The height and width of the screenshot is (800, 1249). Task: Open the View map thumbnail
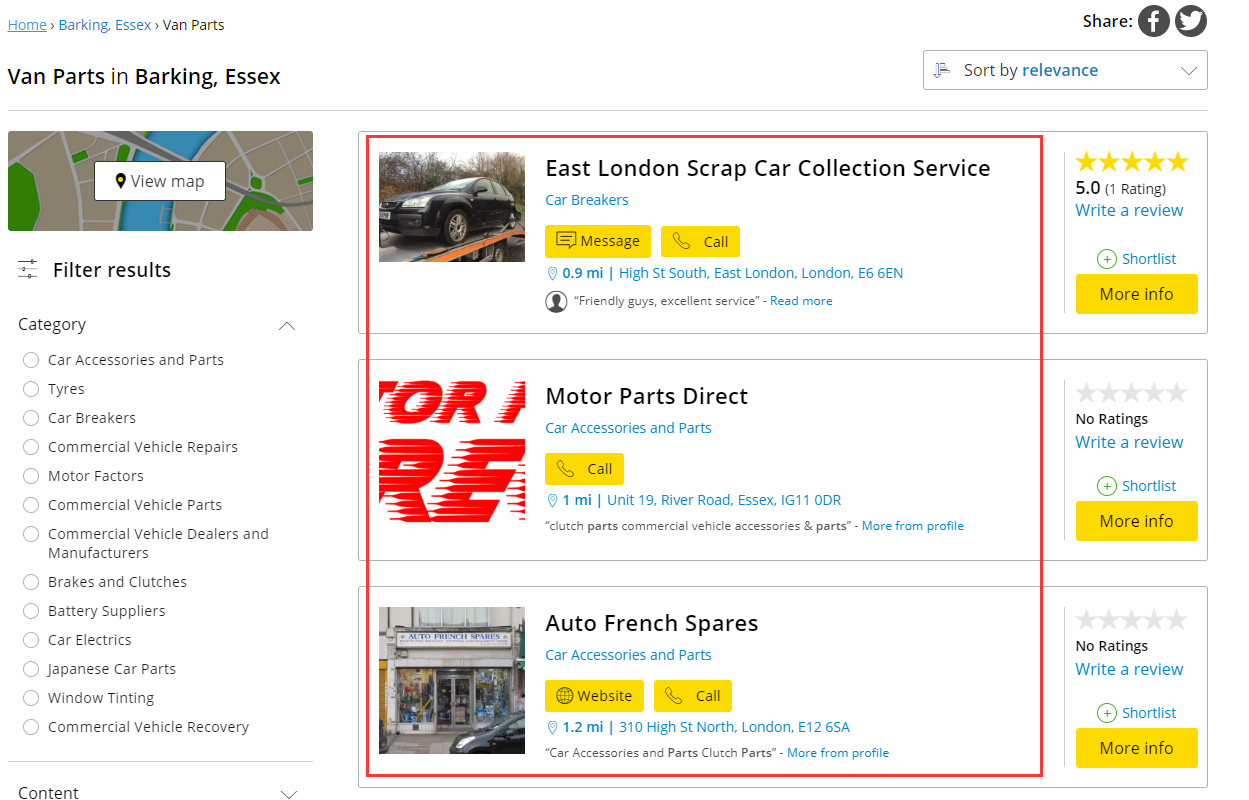point(160,181)
